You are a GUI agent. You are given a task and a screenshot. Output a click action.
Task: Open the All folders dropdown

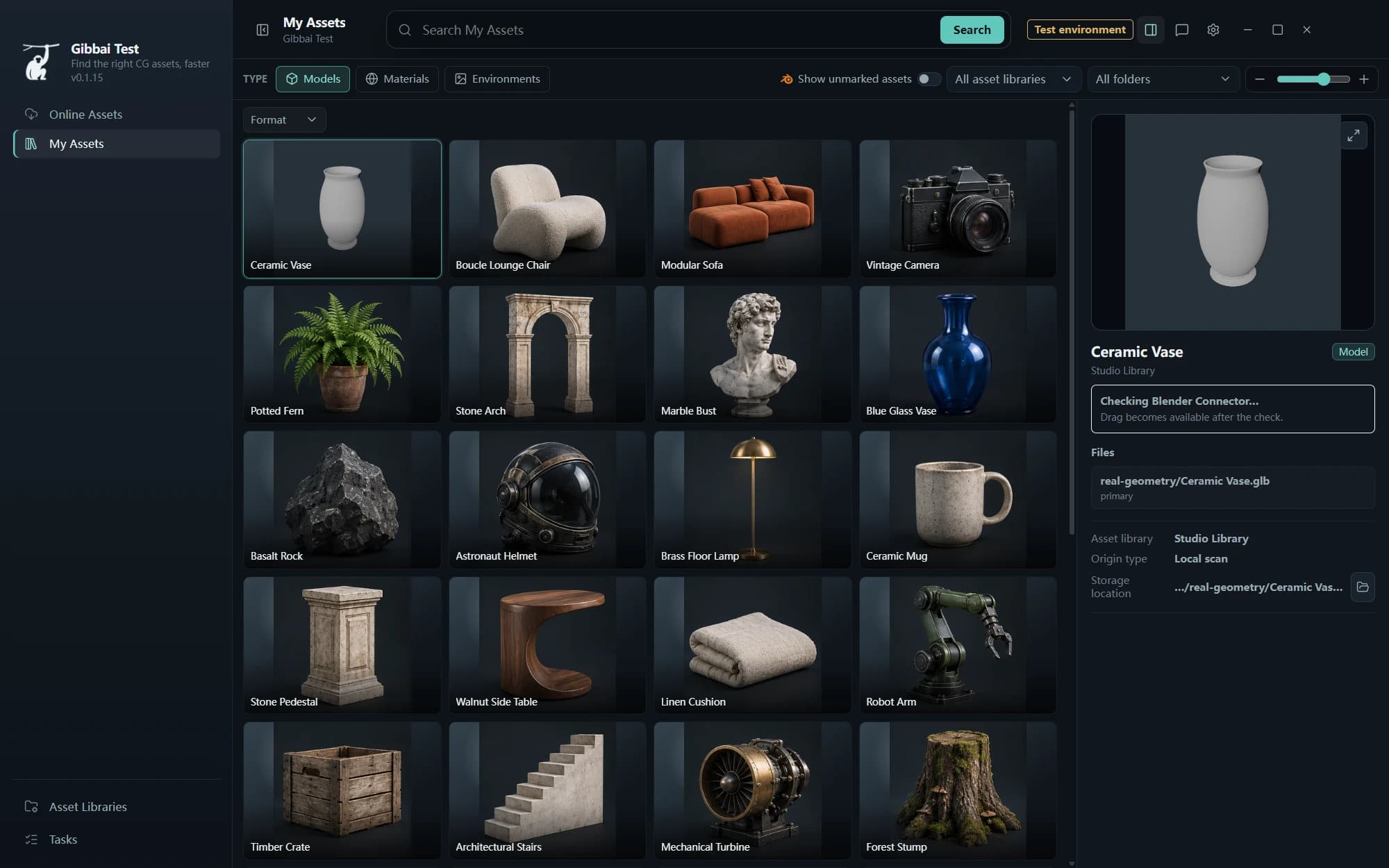[1163, 79]
